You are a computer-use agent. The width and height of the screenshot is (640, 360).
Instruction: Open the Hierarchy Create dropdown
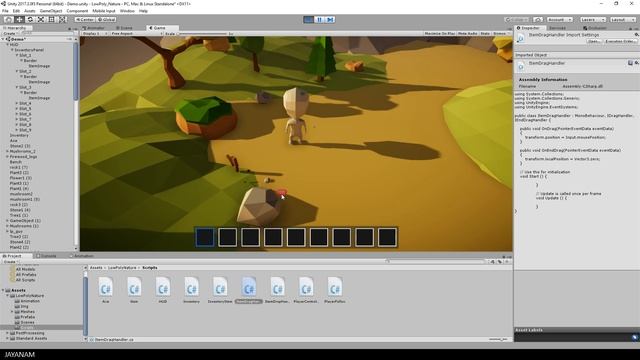pyautogui.click(x=10, y=33)
